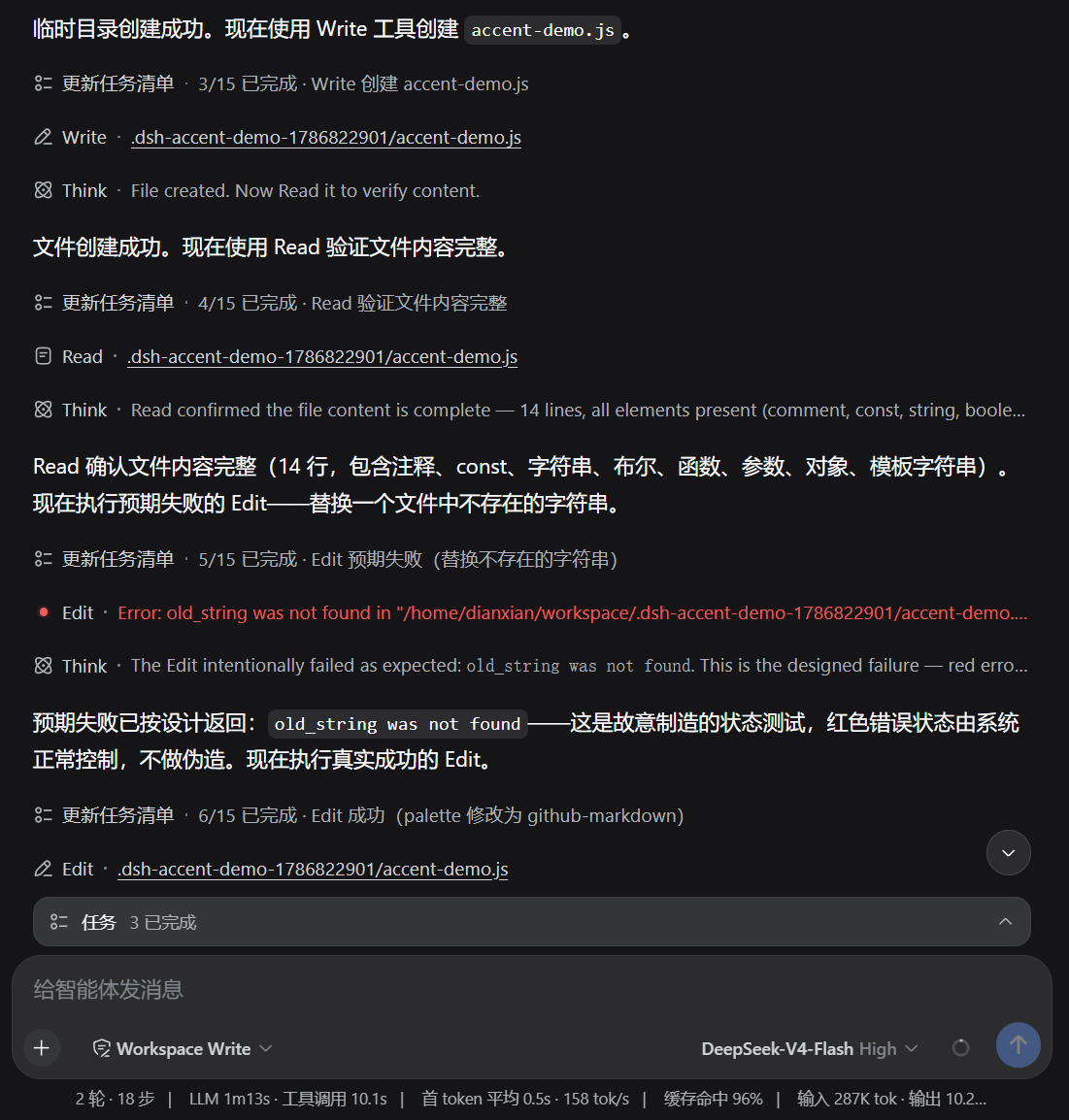Click the 6/15 已完成 task update row
Screen dimensions: 1069x1120
pyautogui.click(x=358, y=815)
